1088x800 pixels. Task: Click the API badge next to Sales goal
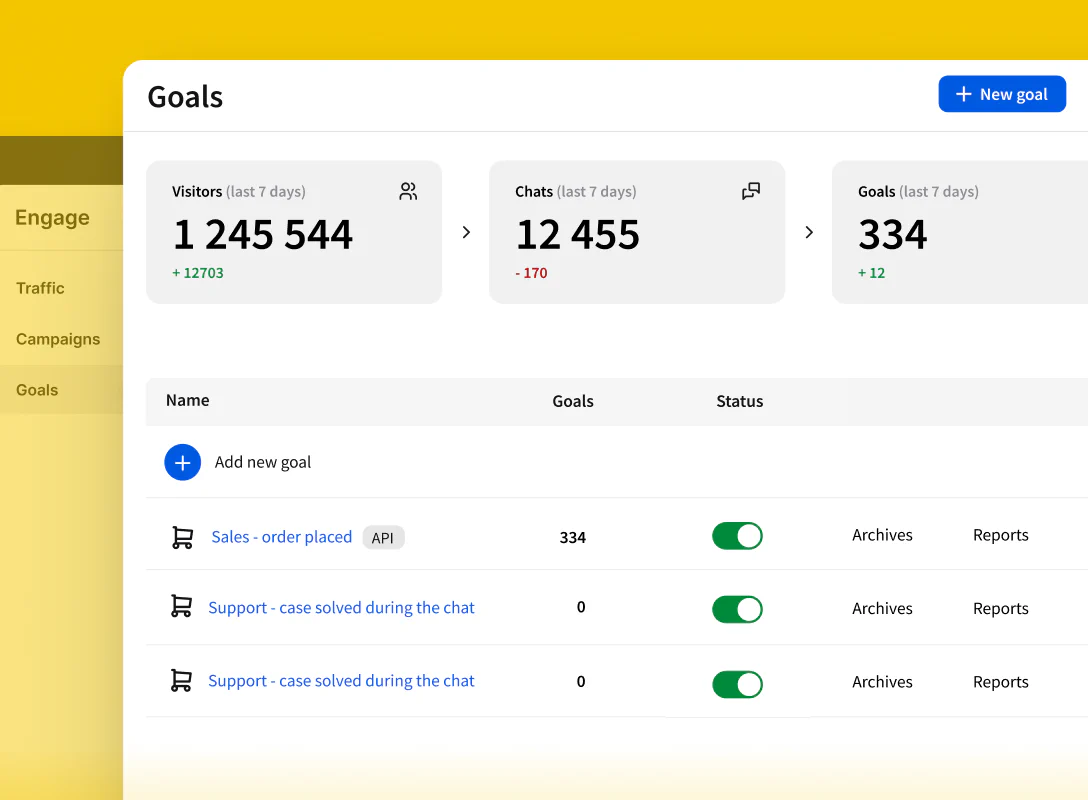pos(384,537)
